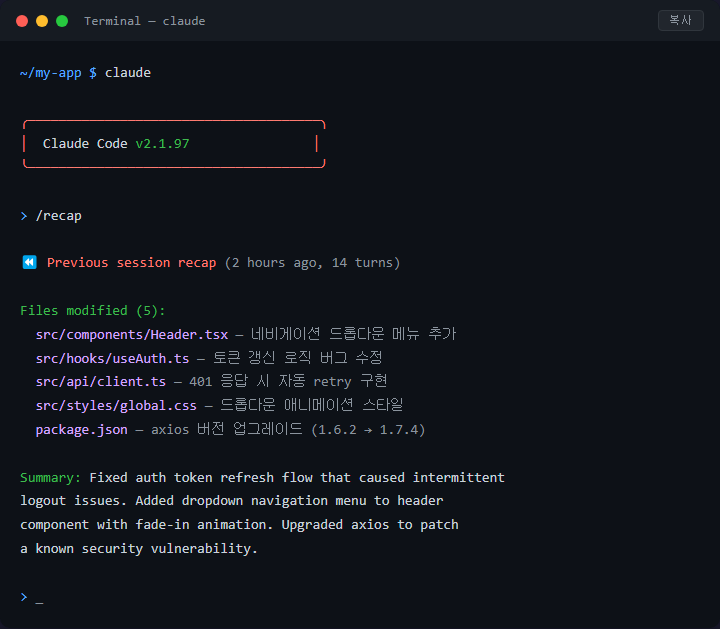Click 'component with fade-in animation' summary line
This screenshot has height=629, width=720.
[x=239, y=525]
